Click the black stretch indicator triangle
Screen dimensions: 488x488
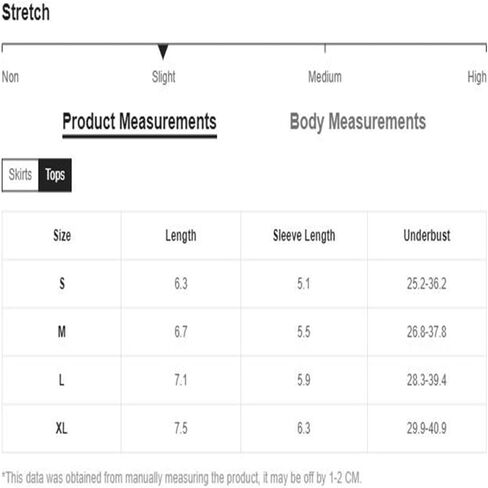point(163,51)
